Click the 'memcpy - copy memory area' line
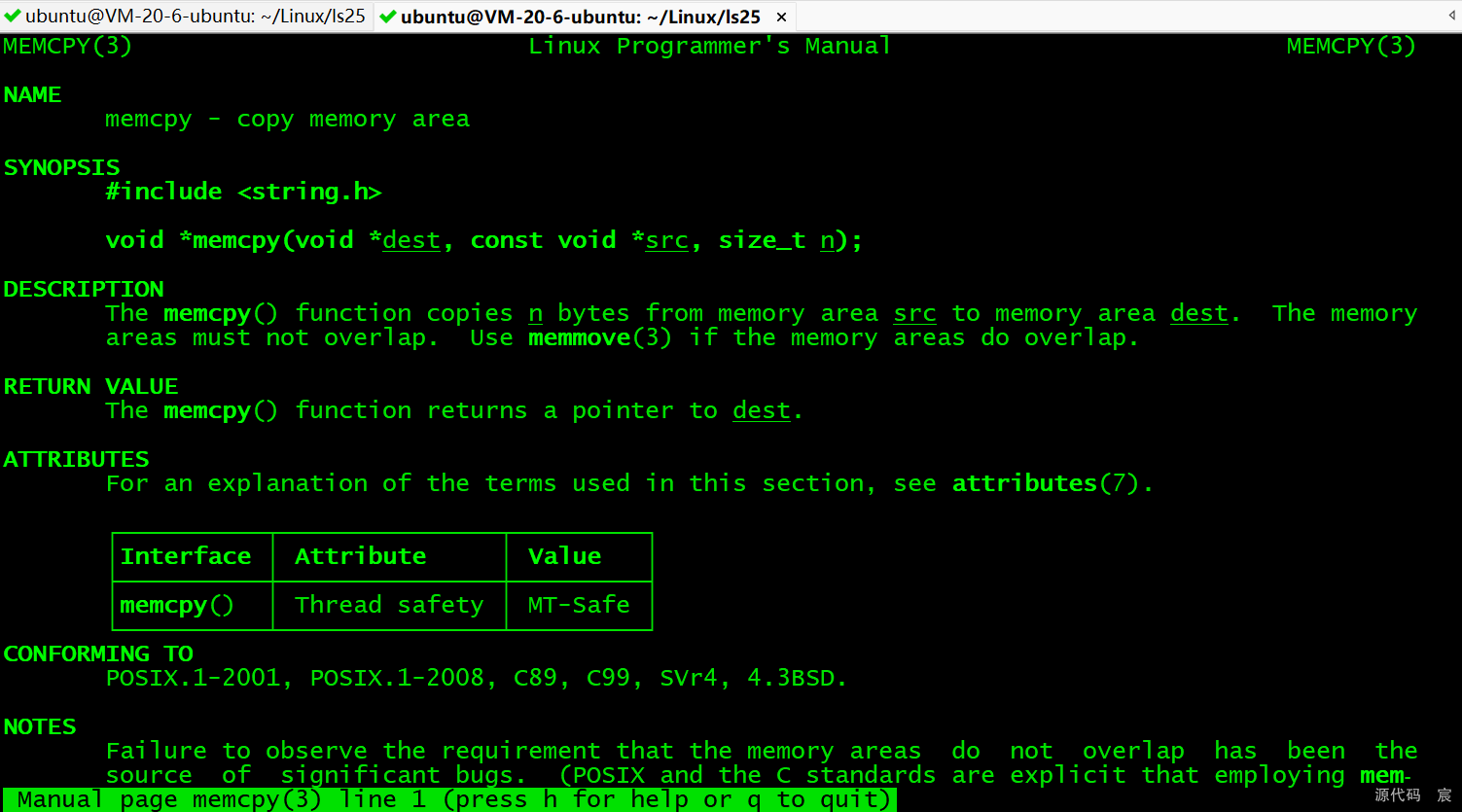 (288, 120)
